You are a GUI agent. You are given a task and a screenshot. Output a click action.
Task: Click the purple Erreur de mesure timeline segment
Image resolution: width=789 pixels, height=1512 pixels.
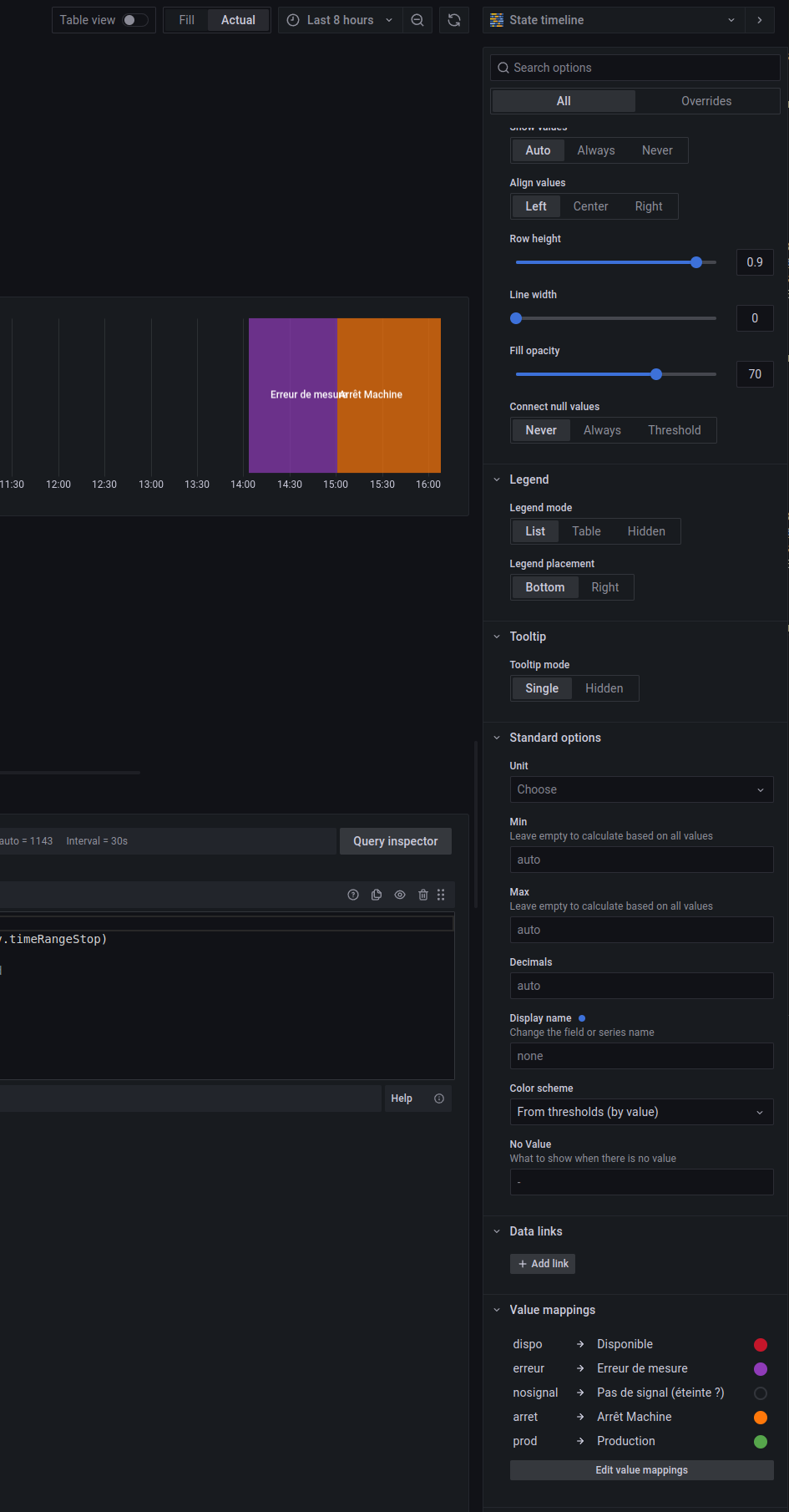point(293,395)
